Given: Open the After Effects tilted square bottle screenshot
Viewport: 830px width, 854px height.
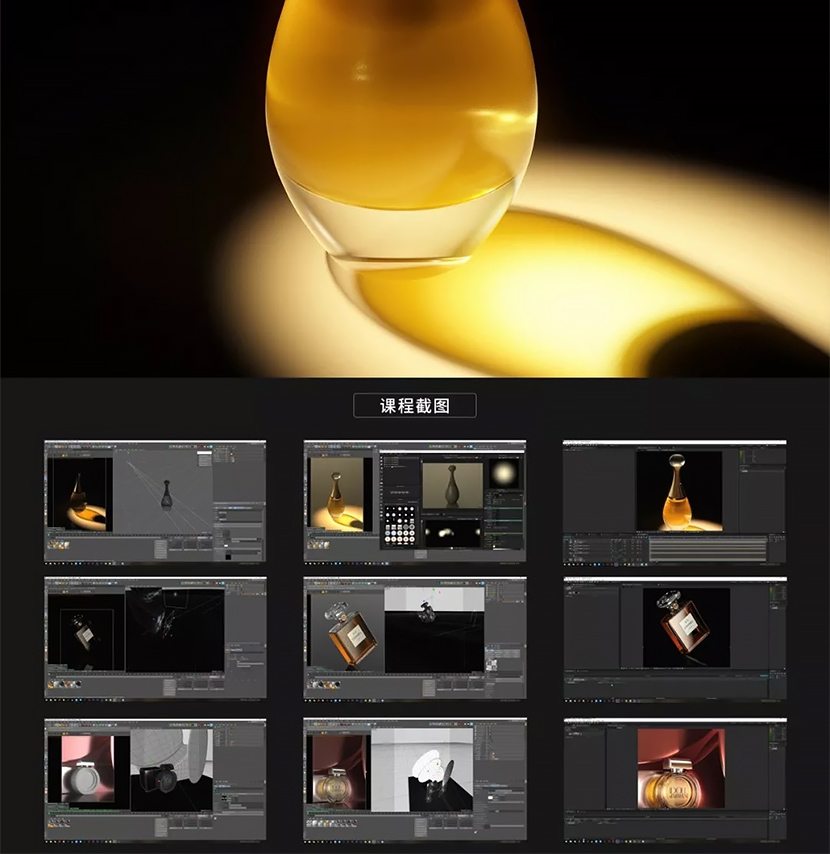Looking at the screenshot, I should coord(674,638).
